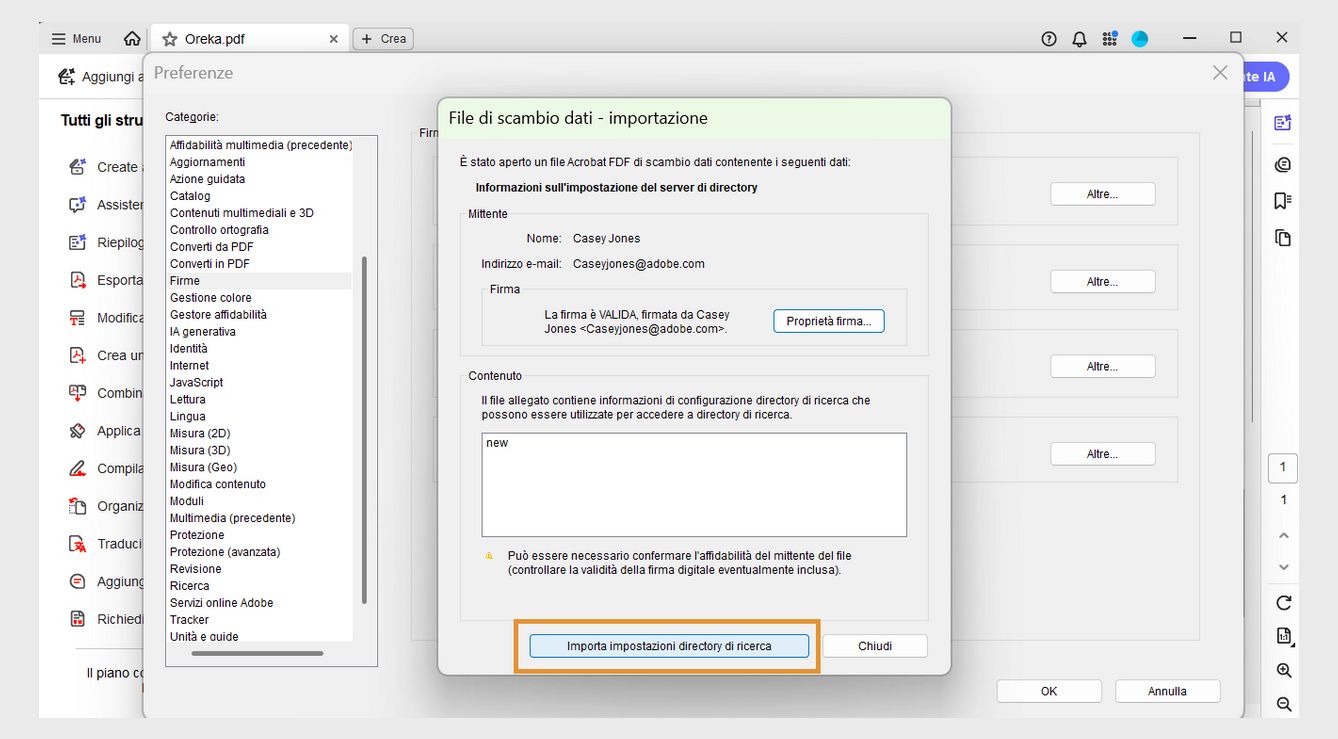
Task: Select the Controllo ortografia category
Action: coord(219,230)
